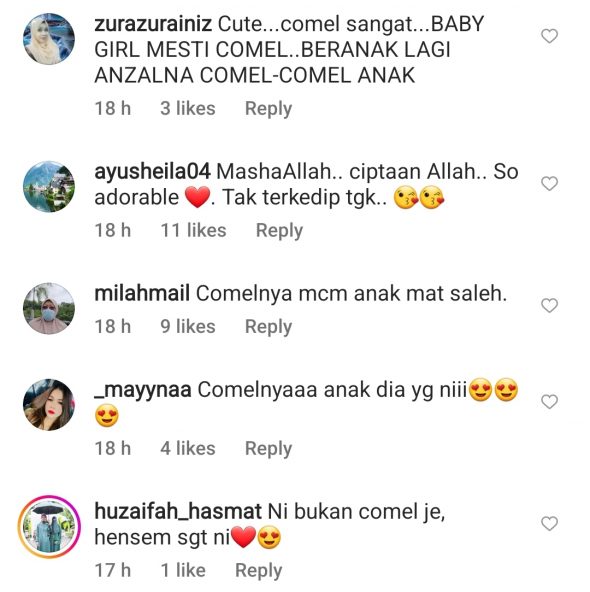Open the zurazurainiz username link
The height and width of the screenshot is (592, 590).
153,24
